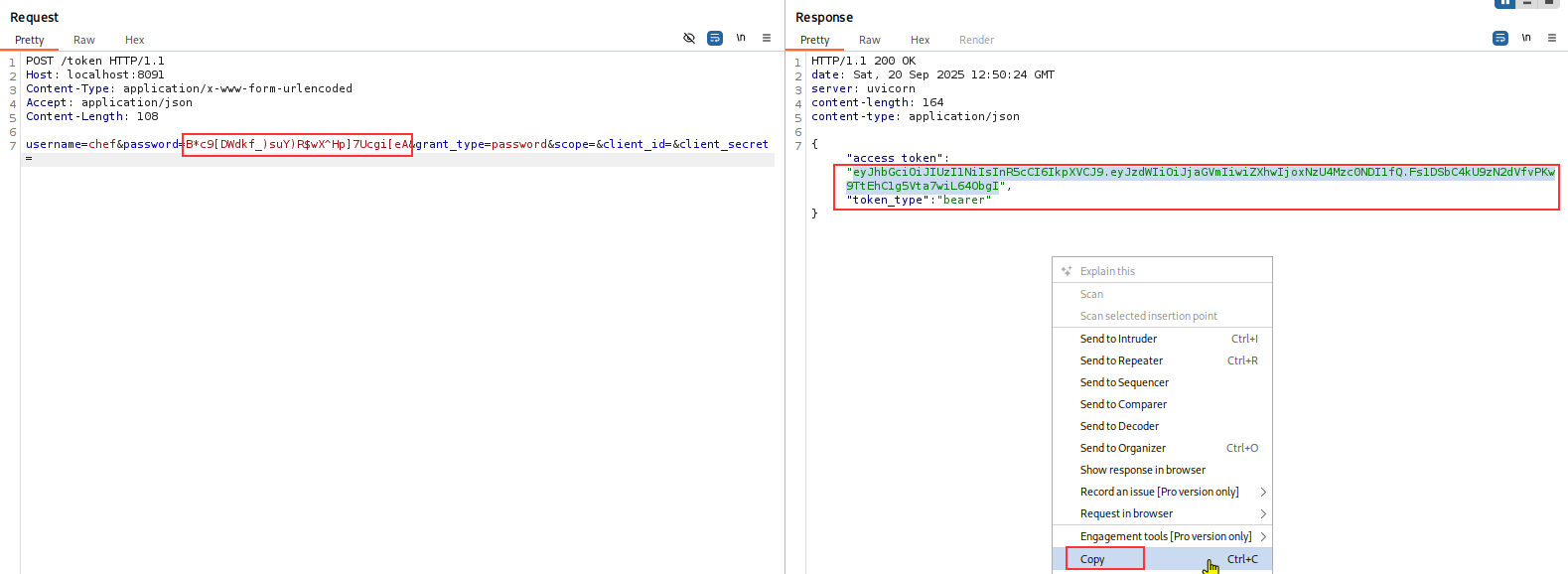Click in the request body text line
Screen dimensions: 1568x574
tap(397, 144)
